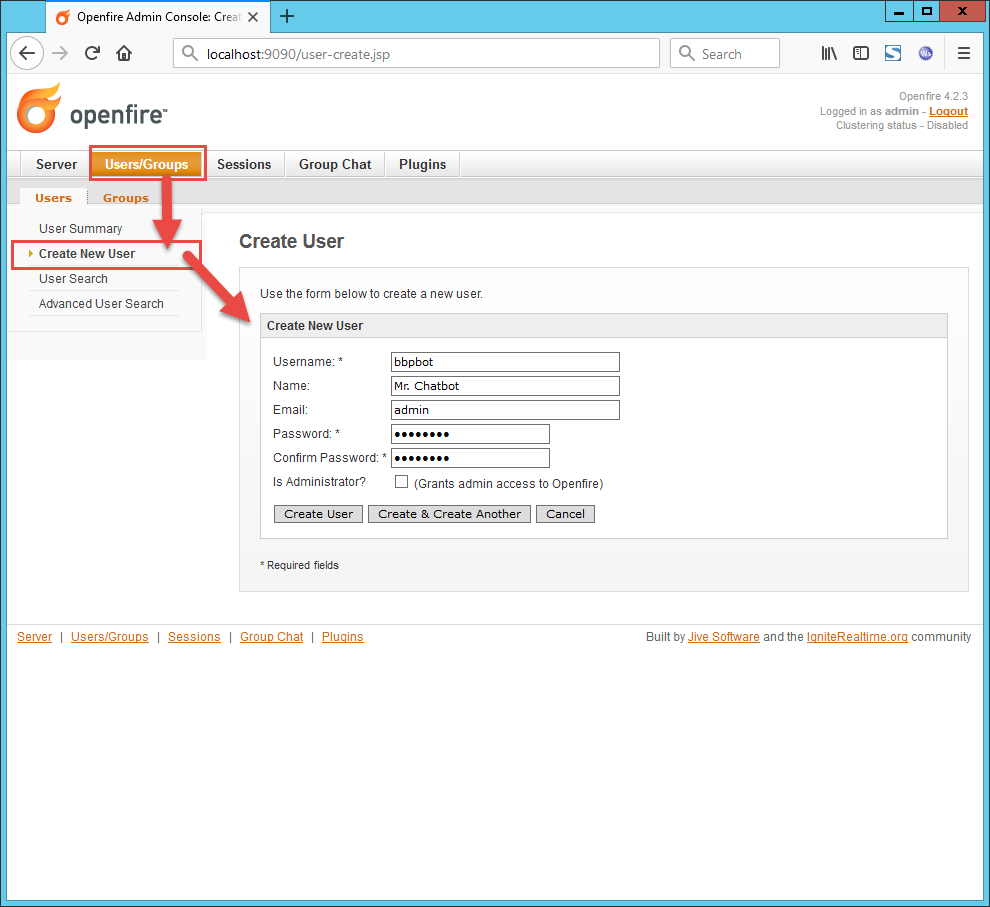Open the Jive Software link
Viewport: 990px width, 907px height.
tap(724, 637)
